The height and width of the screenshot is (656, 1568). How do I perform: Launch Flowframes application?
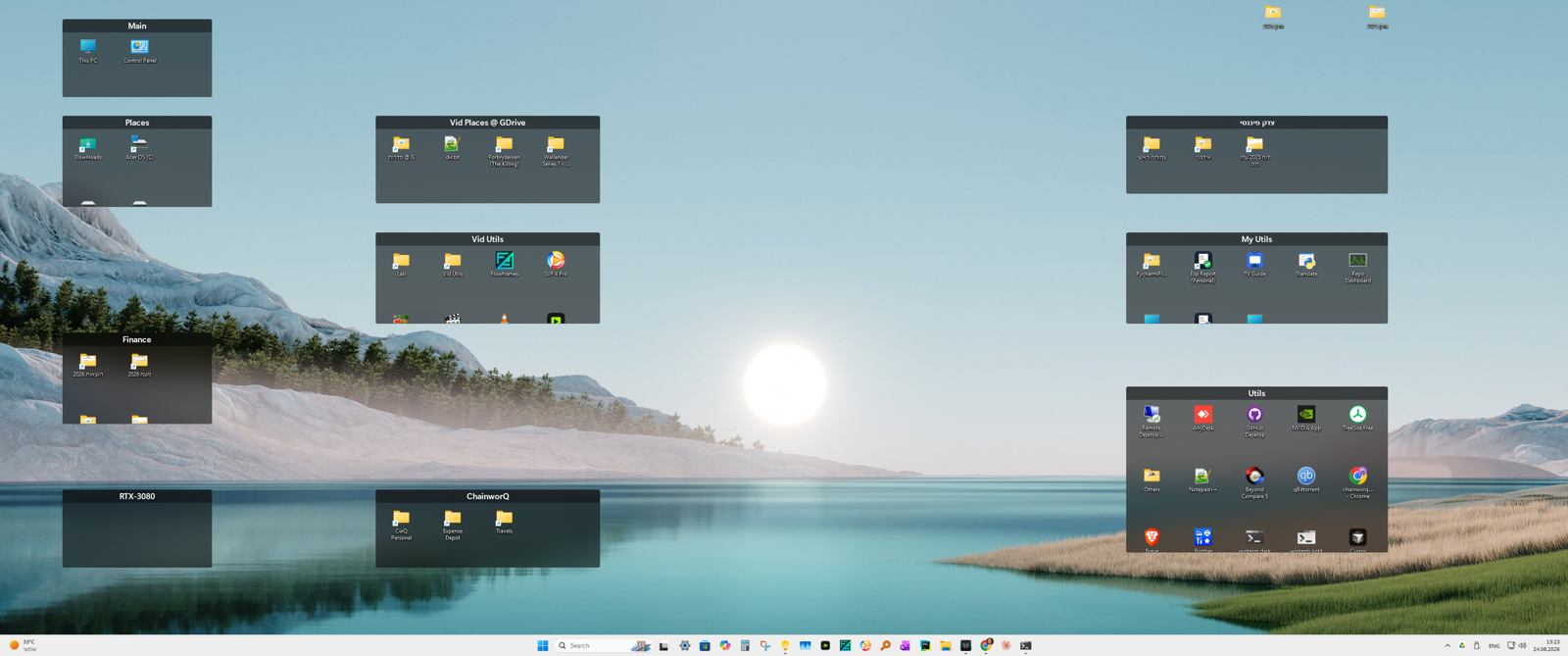click(504, 264)
